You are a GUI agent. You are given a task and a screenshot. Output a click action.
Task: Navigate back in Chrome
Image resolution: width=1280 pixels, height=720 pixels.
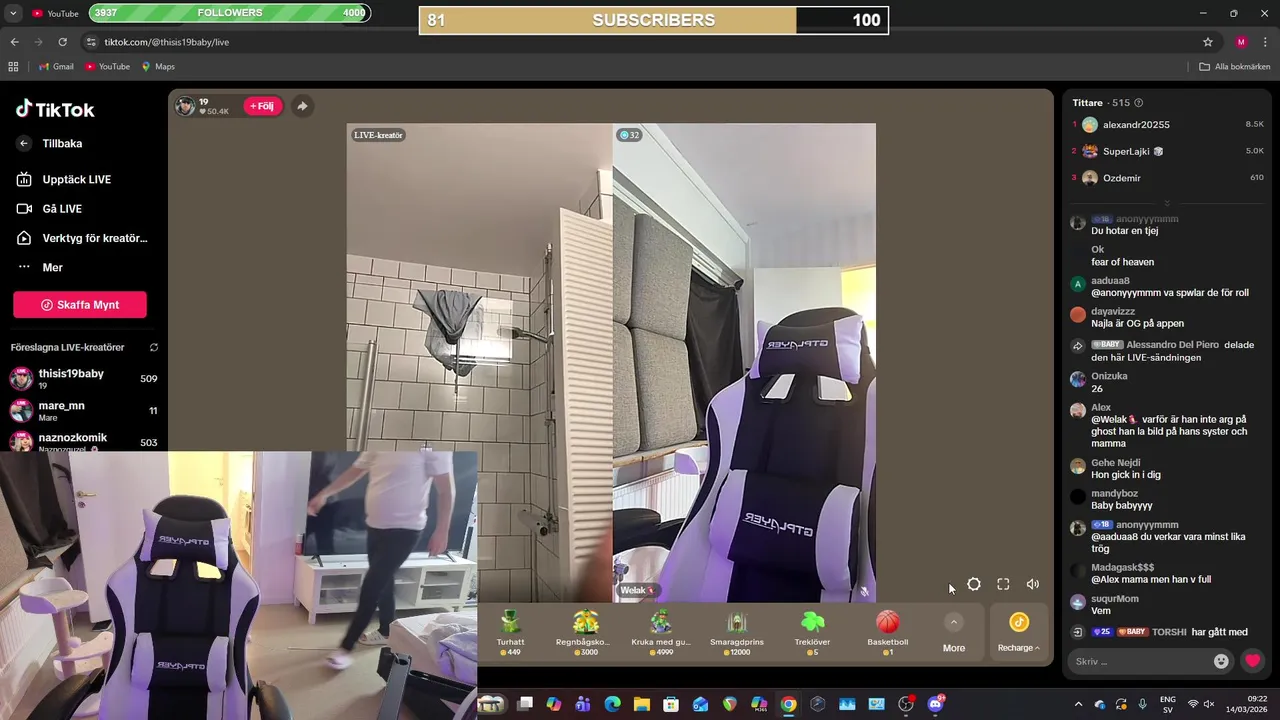coord(14,42)
